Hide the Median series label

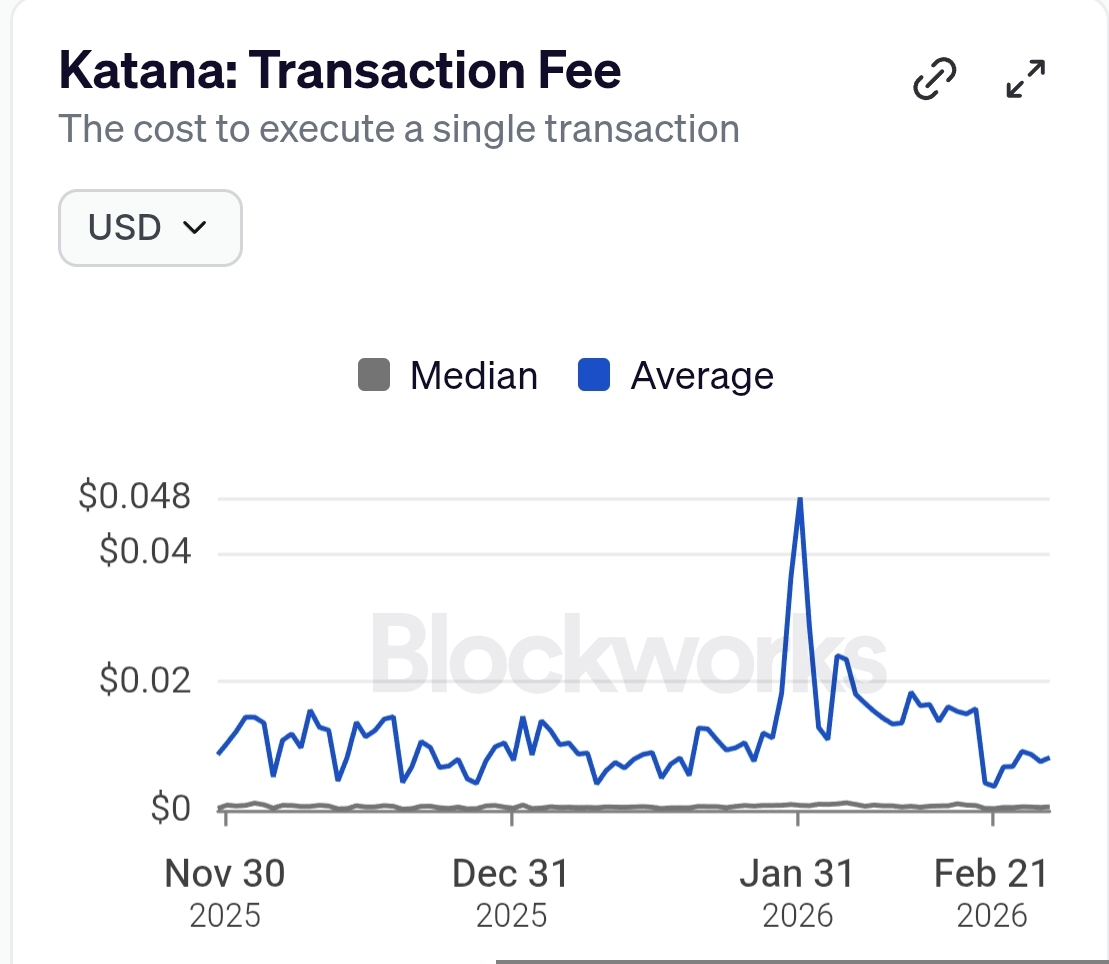pos(473,376)
